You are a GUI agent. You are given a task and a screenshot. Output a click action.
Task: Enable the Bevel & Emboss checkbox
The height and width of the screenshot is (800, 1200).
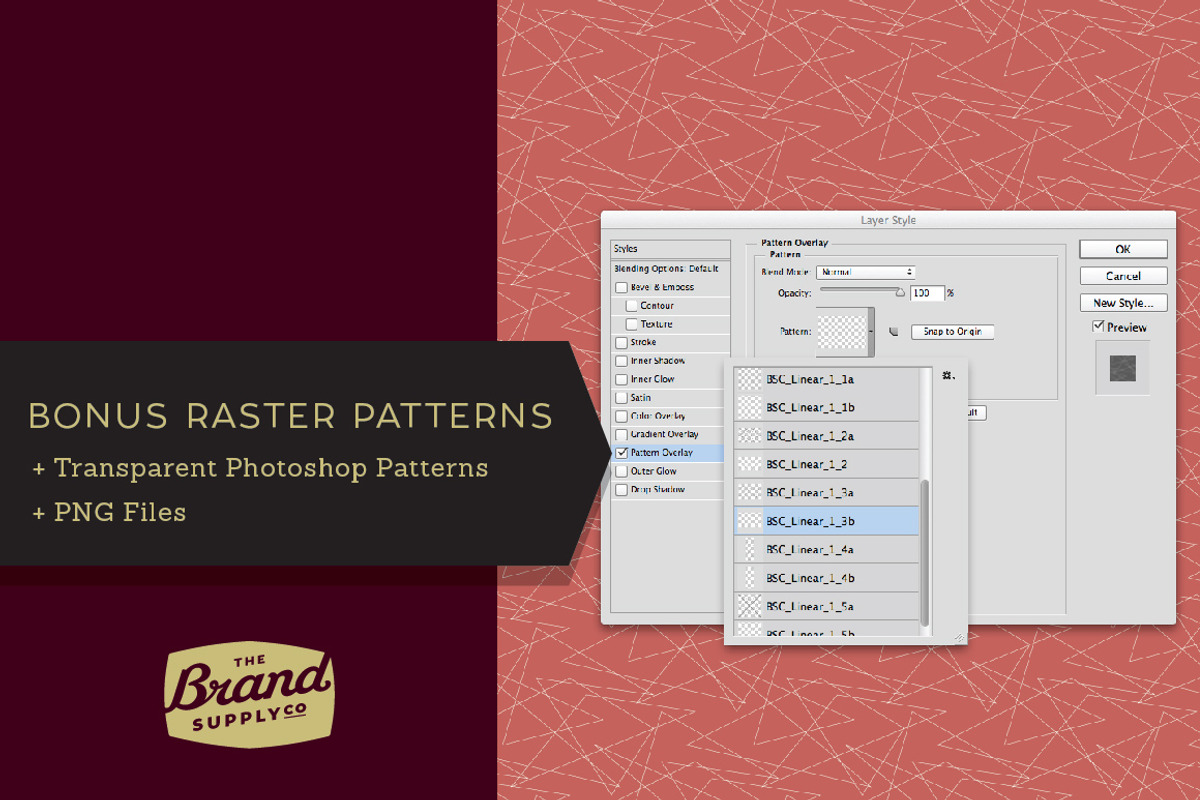click(x=621, y=287)
